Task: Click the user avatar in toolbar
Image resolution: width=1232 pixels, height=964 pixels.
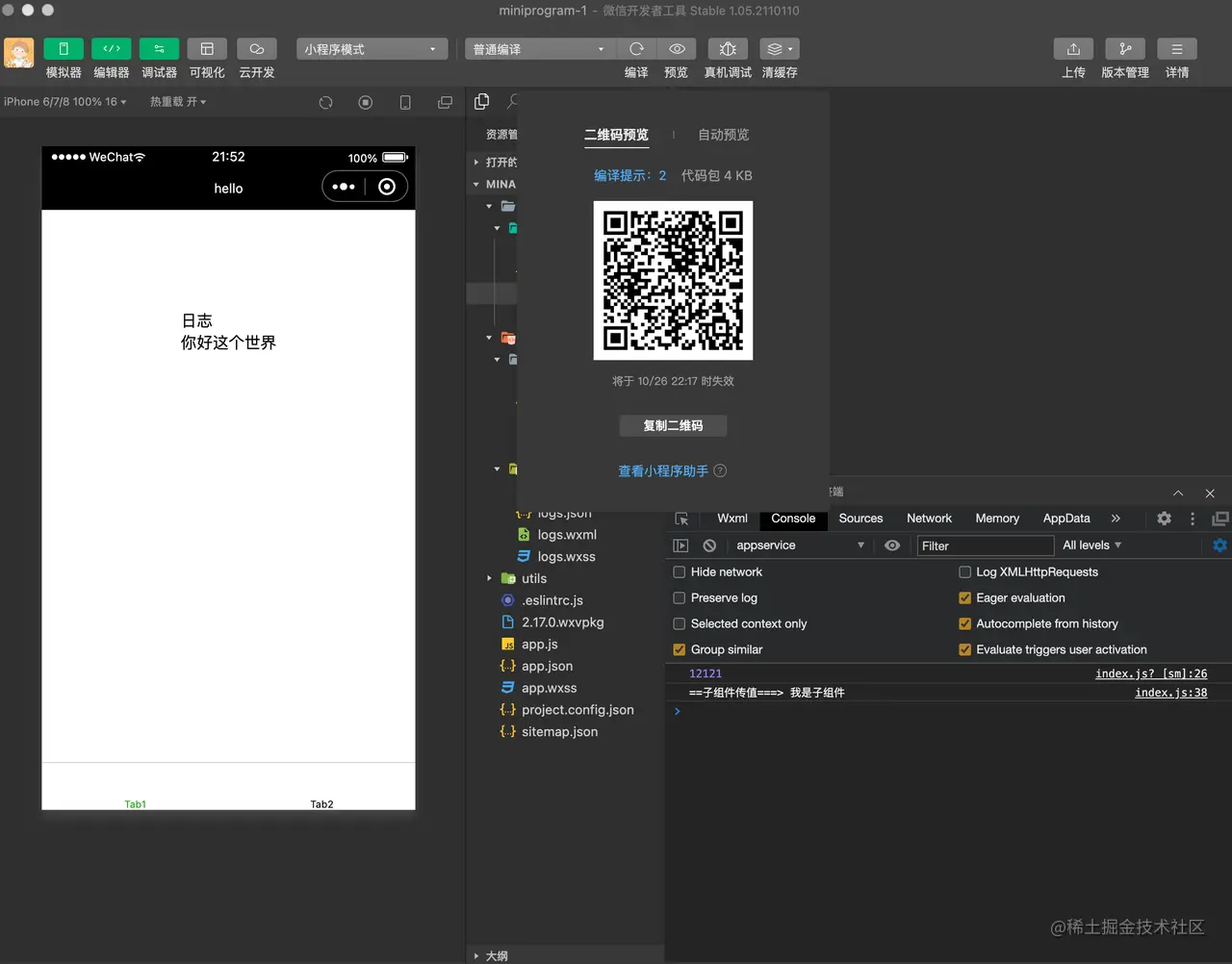Action: pos(19,53)
